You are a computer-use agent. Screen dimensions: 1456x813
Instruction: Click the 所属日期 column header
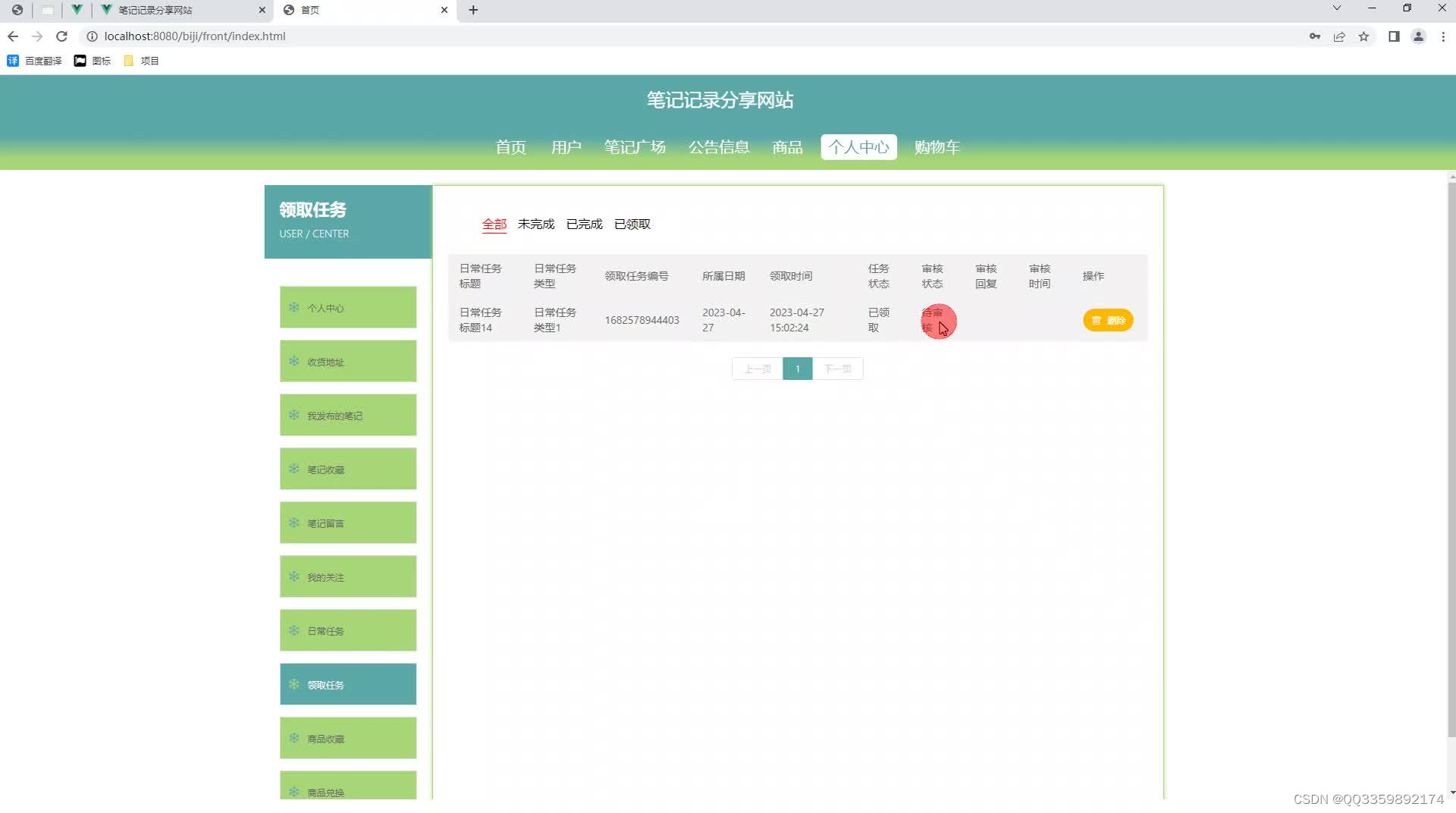pos(723,276)
